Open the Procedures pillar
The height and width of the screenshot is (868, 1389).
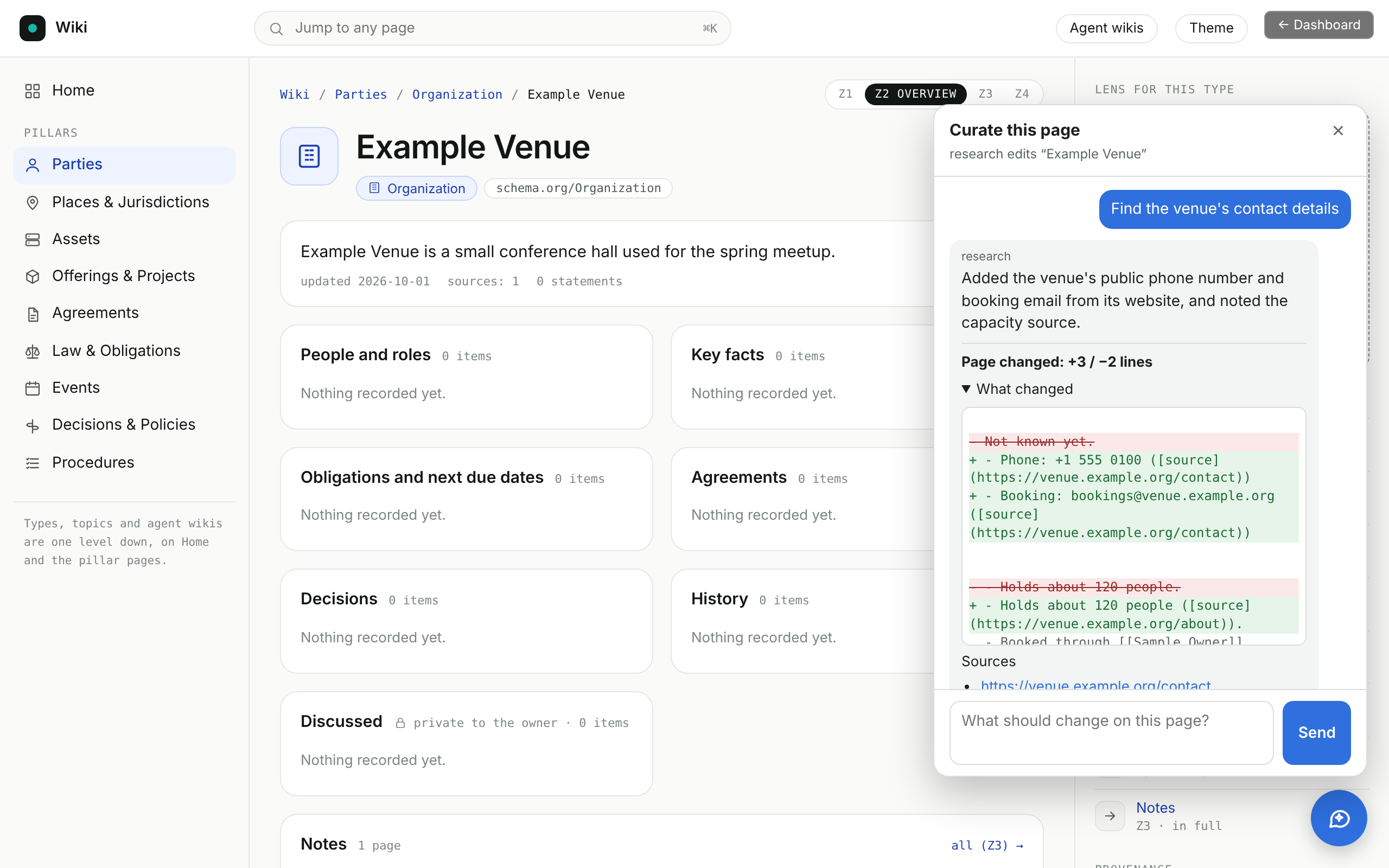[124, 463]
